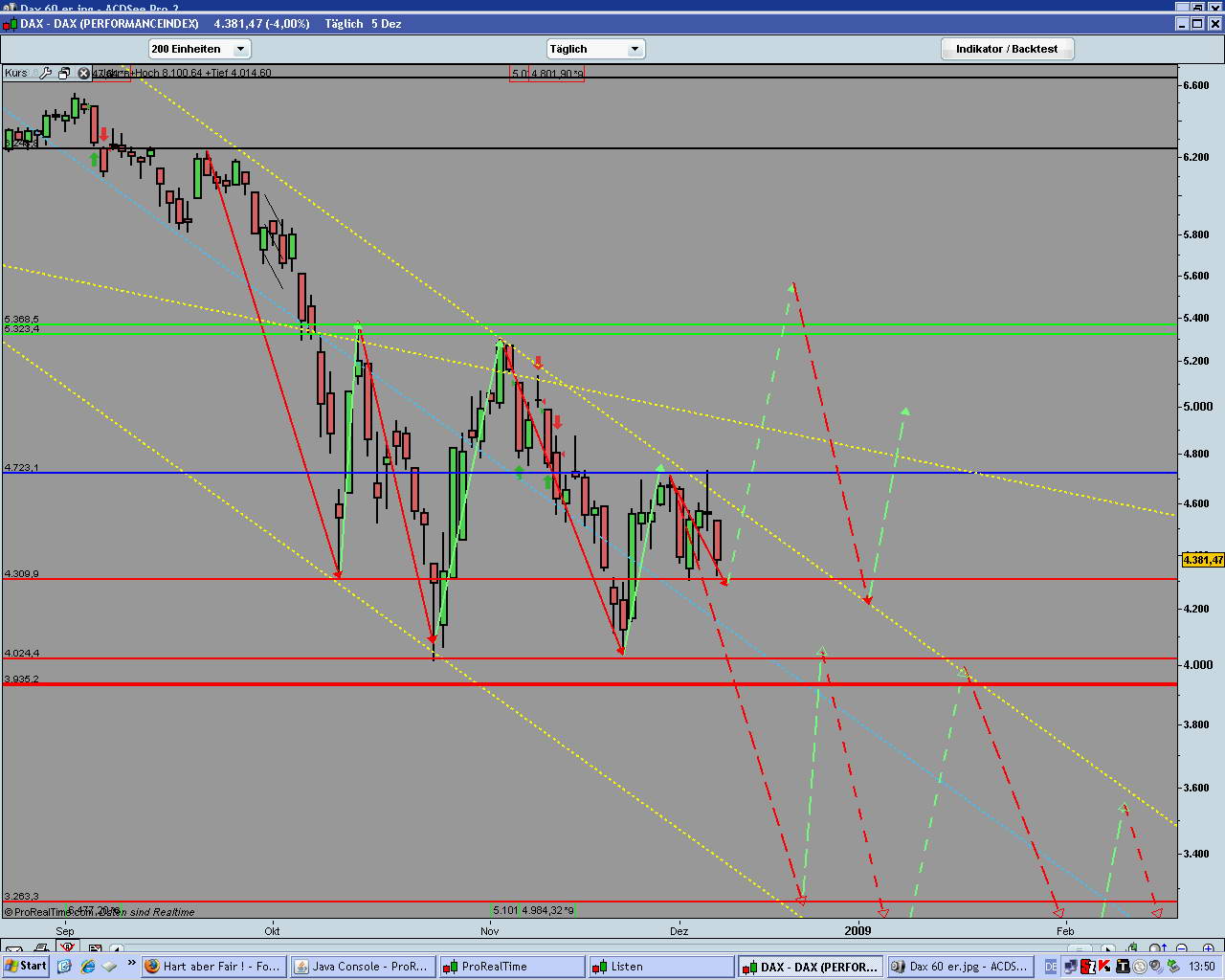Click the current price label 4.381,47 on the axis
1225x980 pixels.
click(1203, 560)
